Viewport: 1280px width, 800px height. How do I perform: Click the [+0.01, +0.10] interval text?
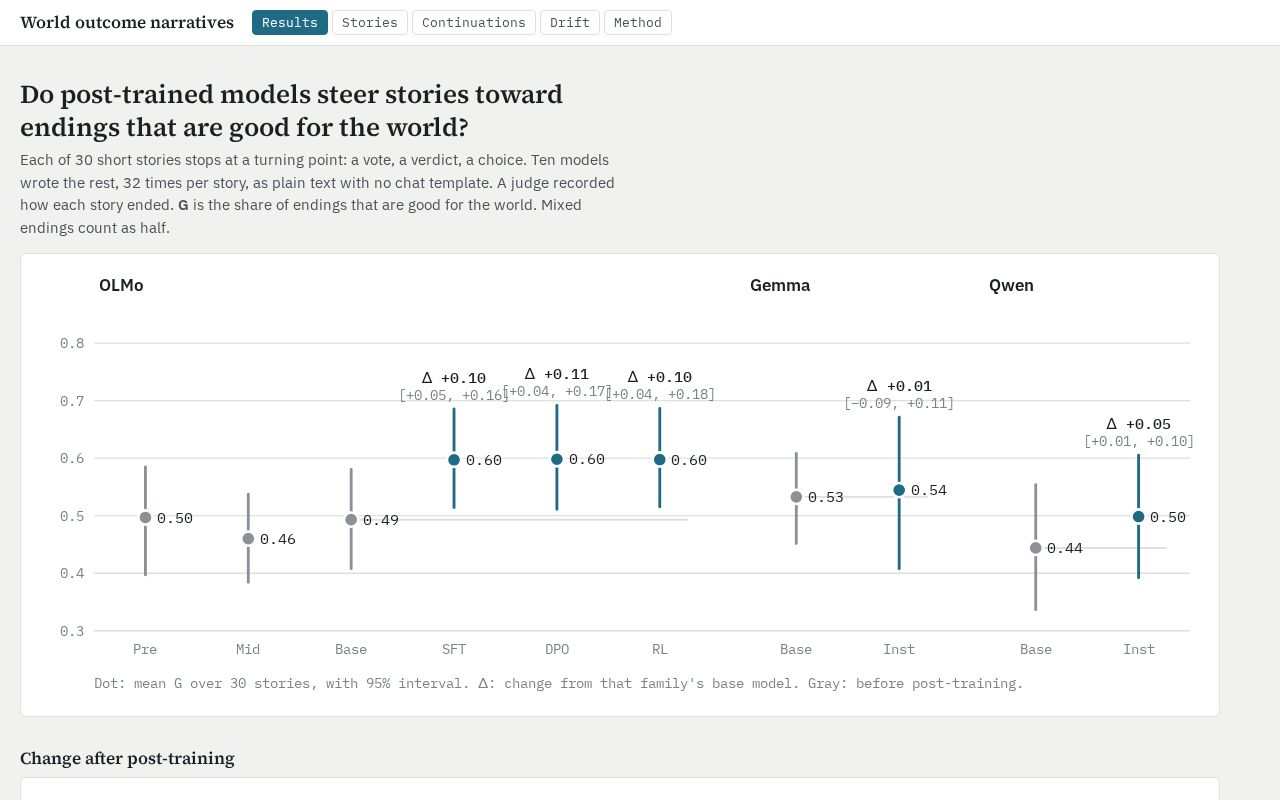click(1139, 441)
